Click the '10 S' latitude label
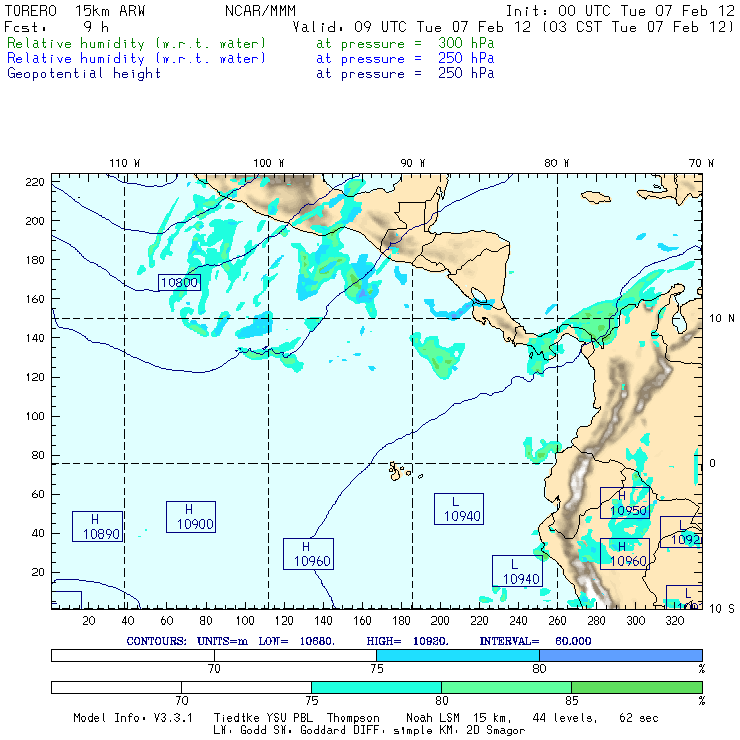Image resolution: width=740 pixels, height=740 pixels. (722, 609)
